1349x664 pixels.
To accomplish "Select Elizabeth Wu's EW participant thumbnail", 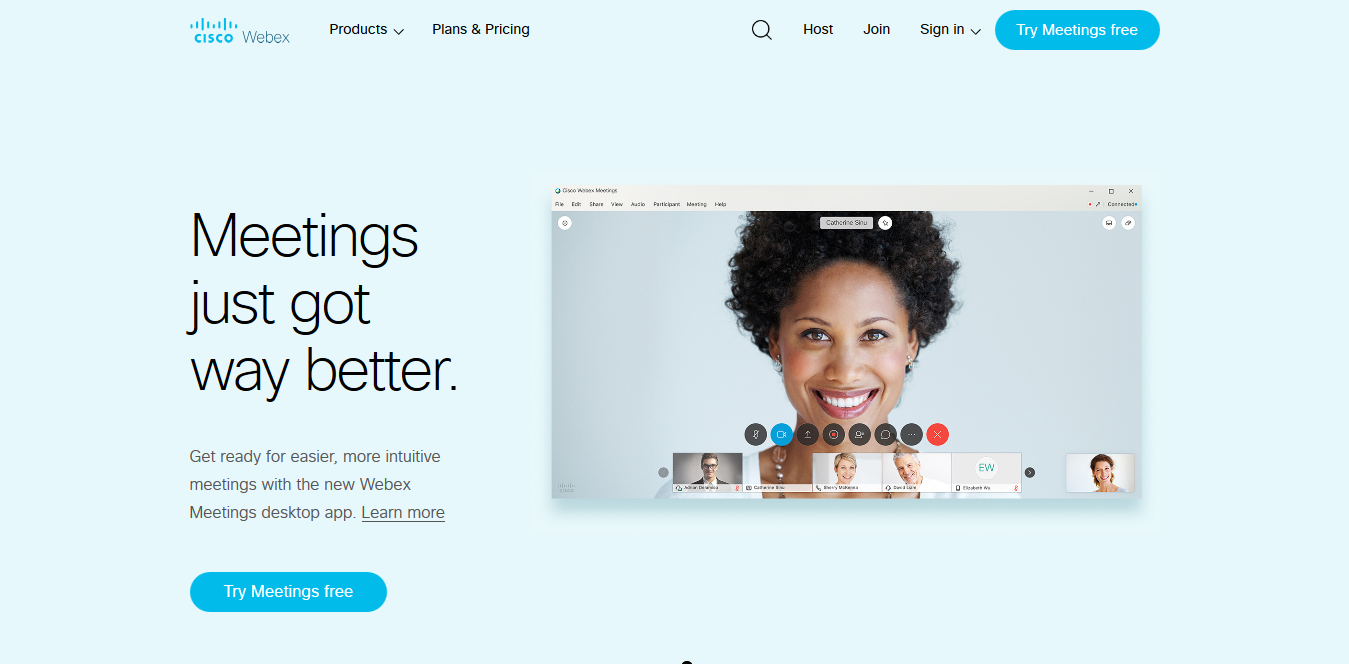I will coord(986,472).
